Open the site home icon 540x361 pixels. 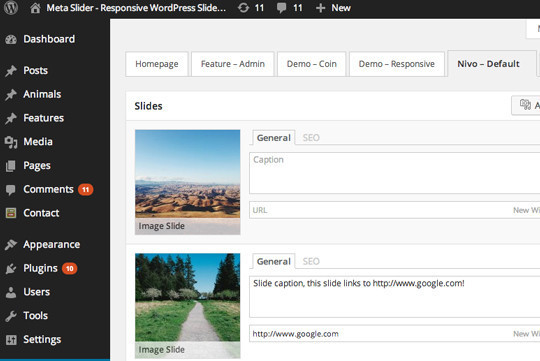(35, 8)
